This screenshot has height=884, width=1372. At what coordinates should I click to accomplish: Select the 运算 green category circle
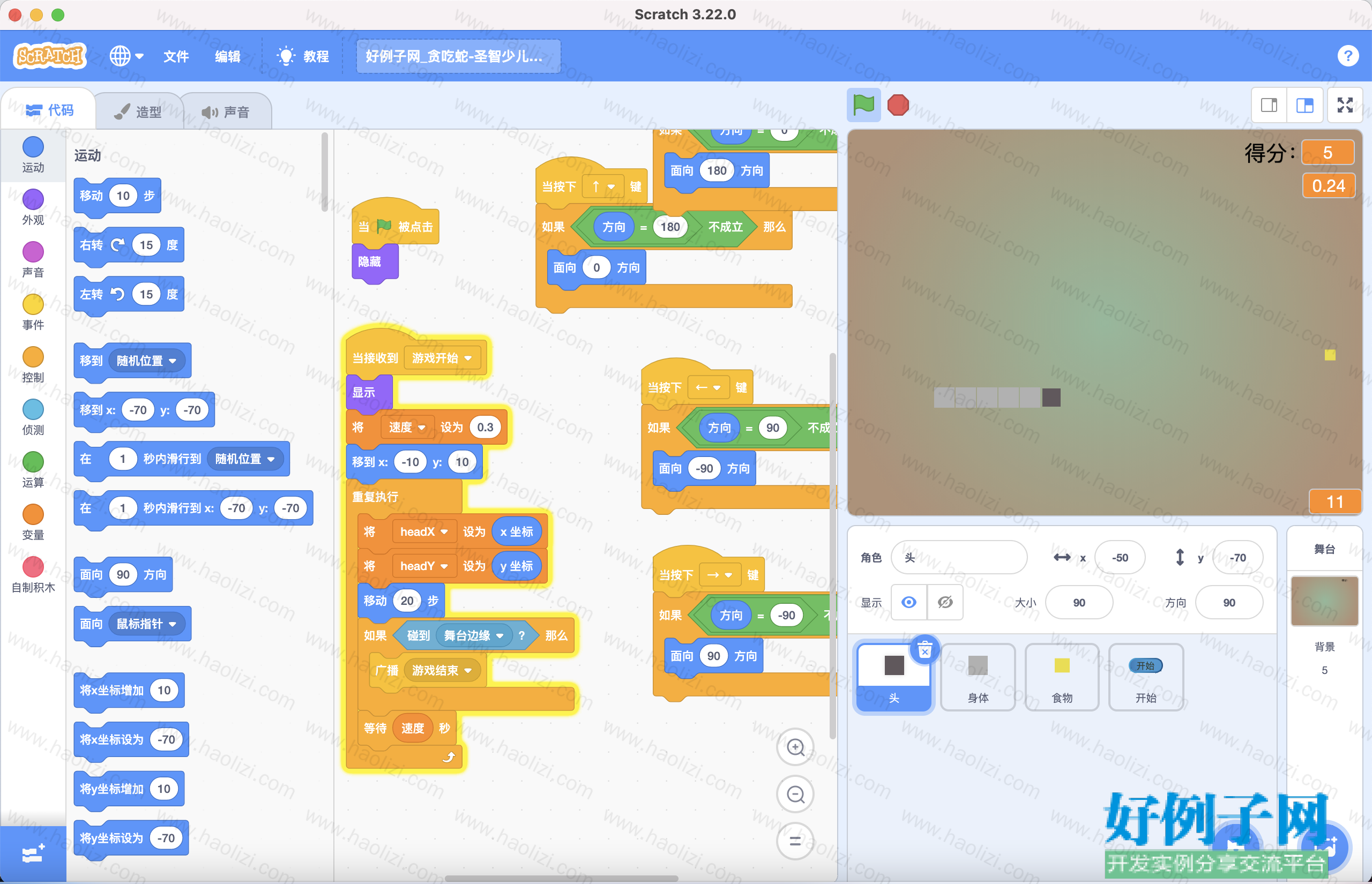coord(33,462)
